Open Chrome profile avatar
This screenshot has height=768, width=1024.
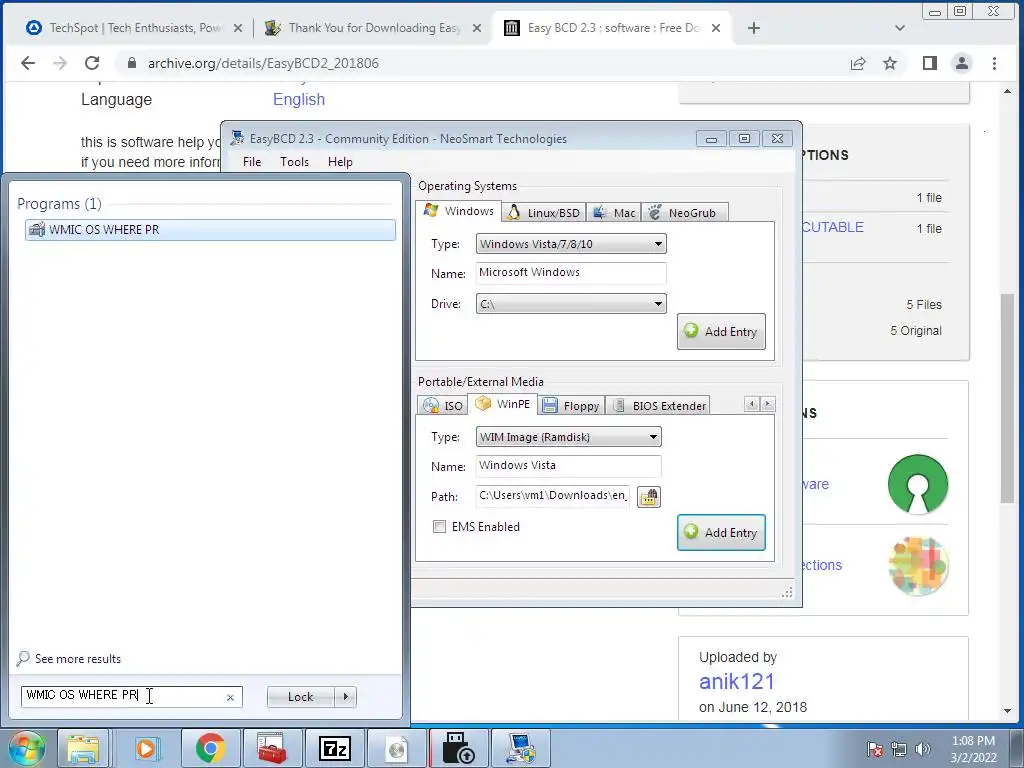tap(962, 63)
